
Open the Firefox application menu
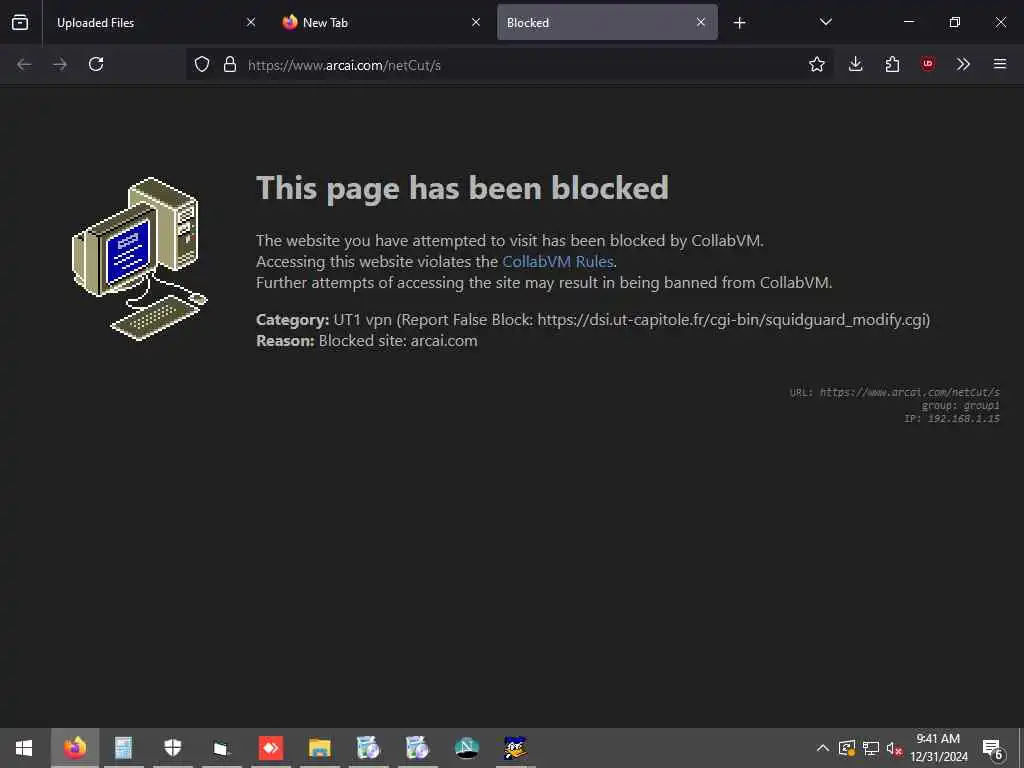[1000, 64]
